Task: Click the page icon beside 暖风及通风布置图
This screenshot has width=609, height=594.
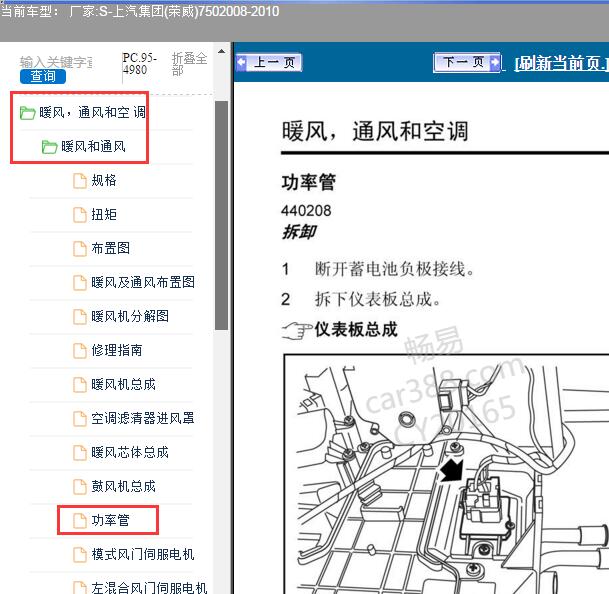Action: click(x=80, y=283)
